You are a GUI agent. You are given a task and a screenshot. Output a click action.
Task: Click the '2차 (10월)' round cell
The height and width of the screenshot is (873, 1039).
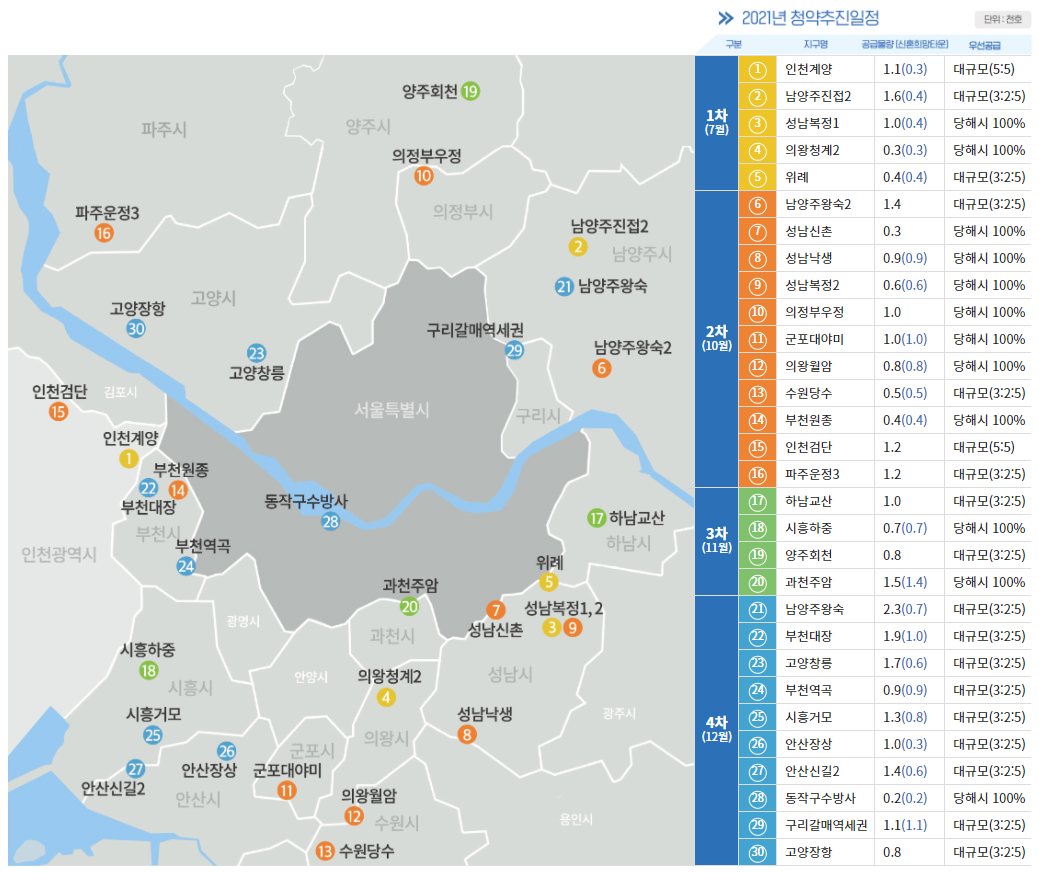tap(716, 339)
